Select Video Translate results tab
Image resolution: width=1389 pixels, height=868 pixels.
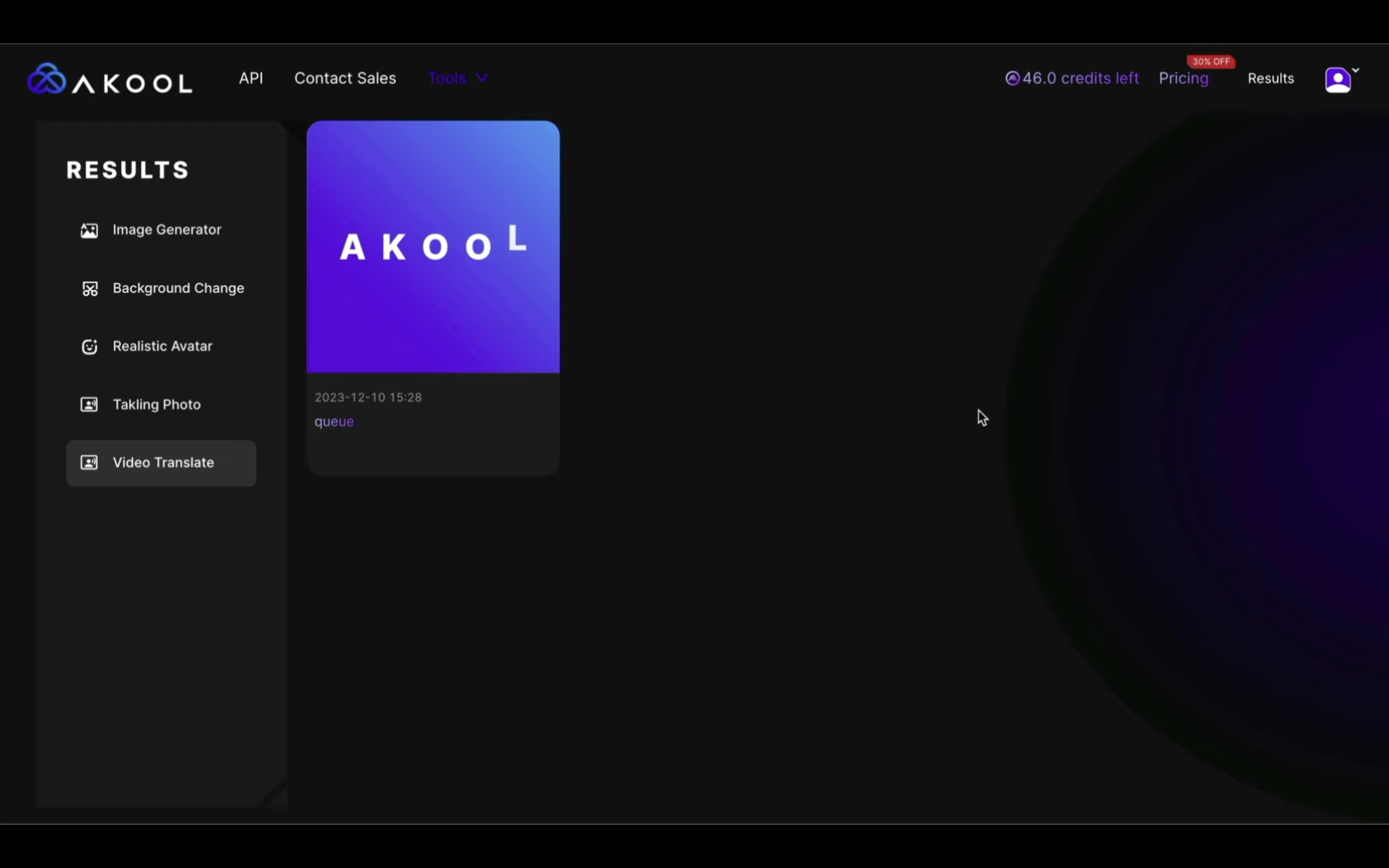tap(161, 463)
